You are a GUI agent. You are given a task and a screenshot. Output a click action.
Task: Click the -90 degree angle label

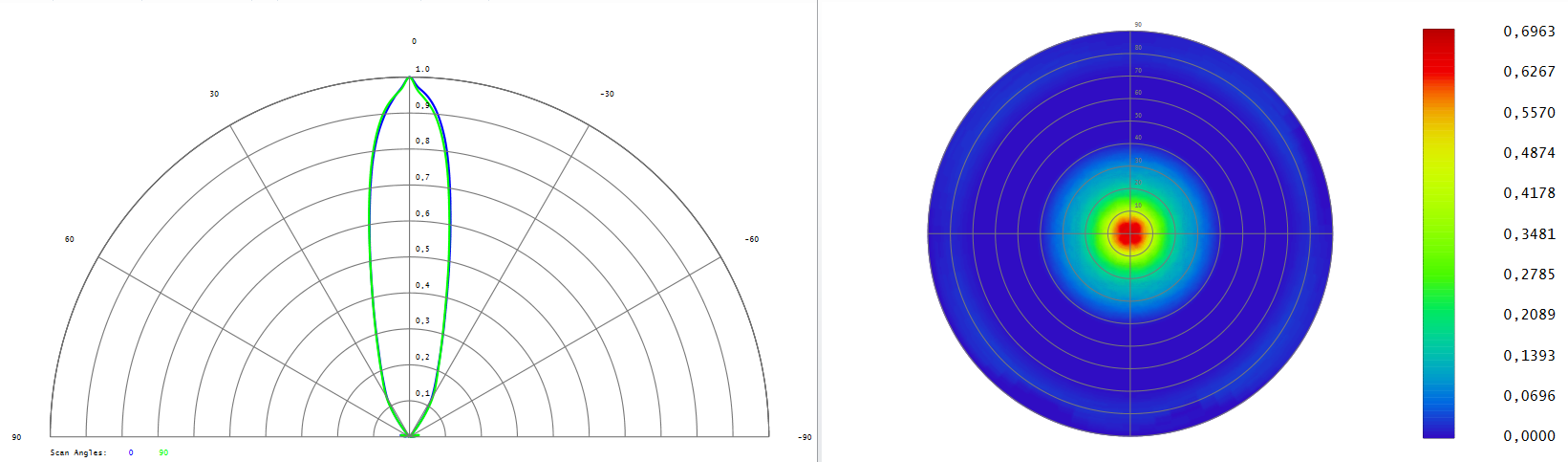pos(805,437)
